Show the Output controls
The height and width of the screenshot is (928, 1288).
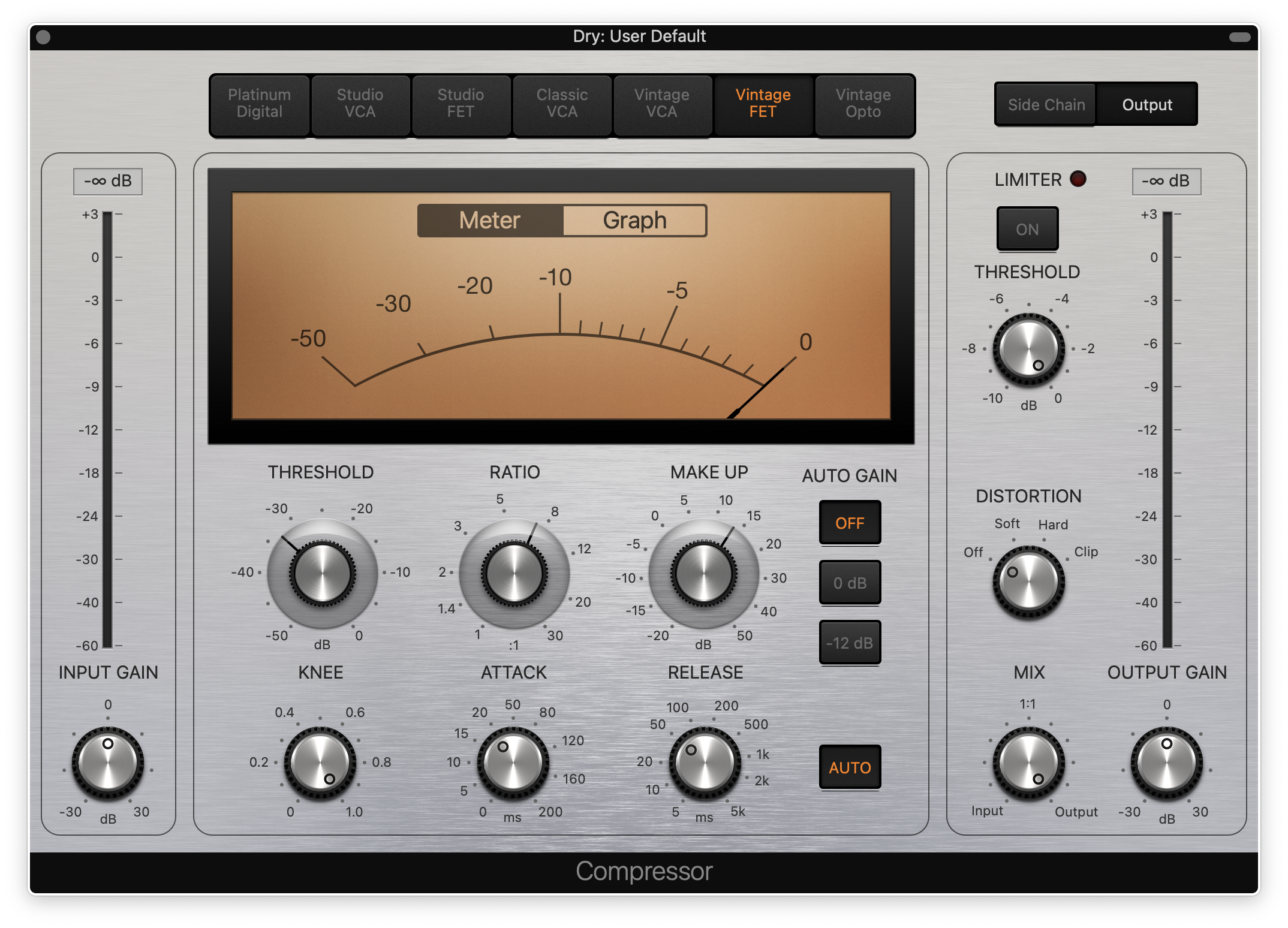pyautogui.click(x=1146, y=104)
